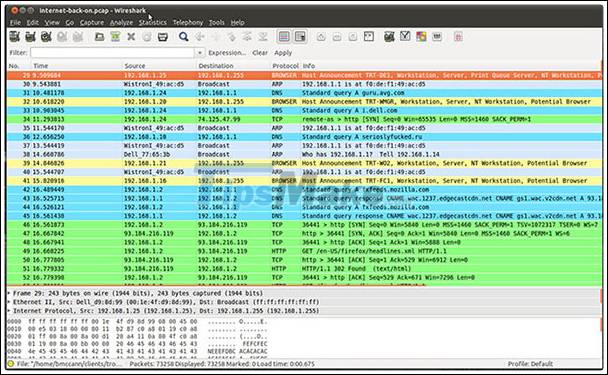
Task: Sort packets by the Time column header
Action: (x=76, y=66)
